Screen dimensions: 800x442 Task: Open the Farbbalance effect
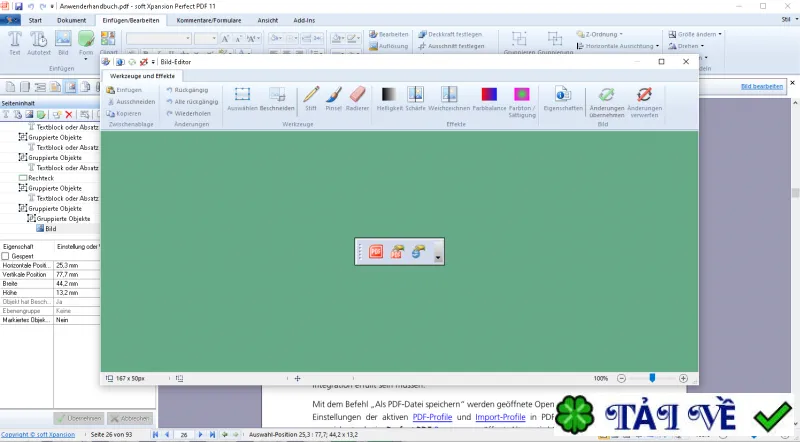click(x=489, y=99)
